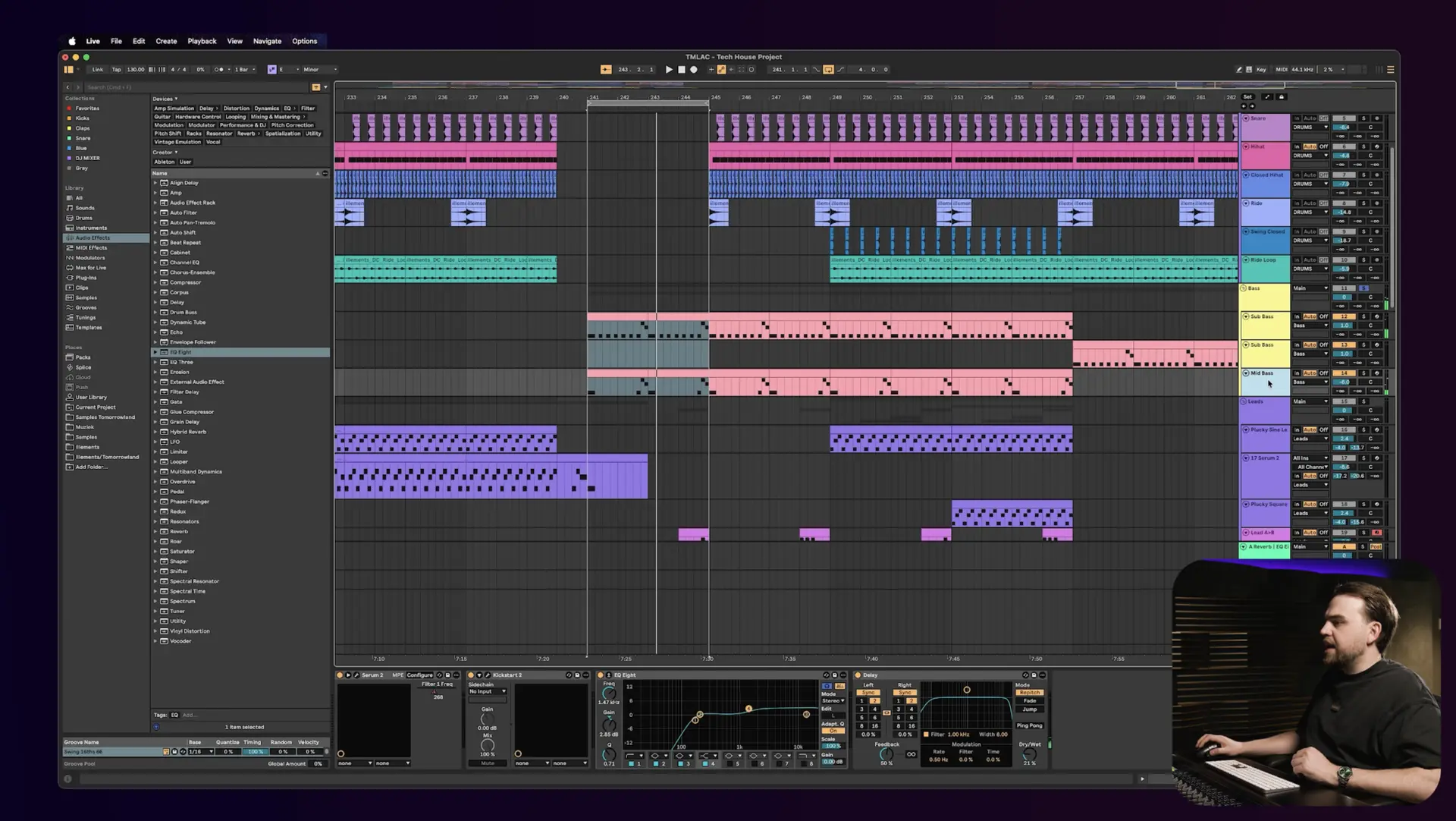Viewport: 1456px width, 821px height.
Task: Toggle the browser filter view icon
Action: [316, 87]
